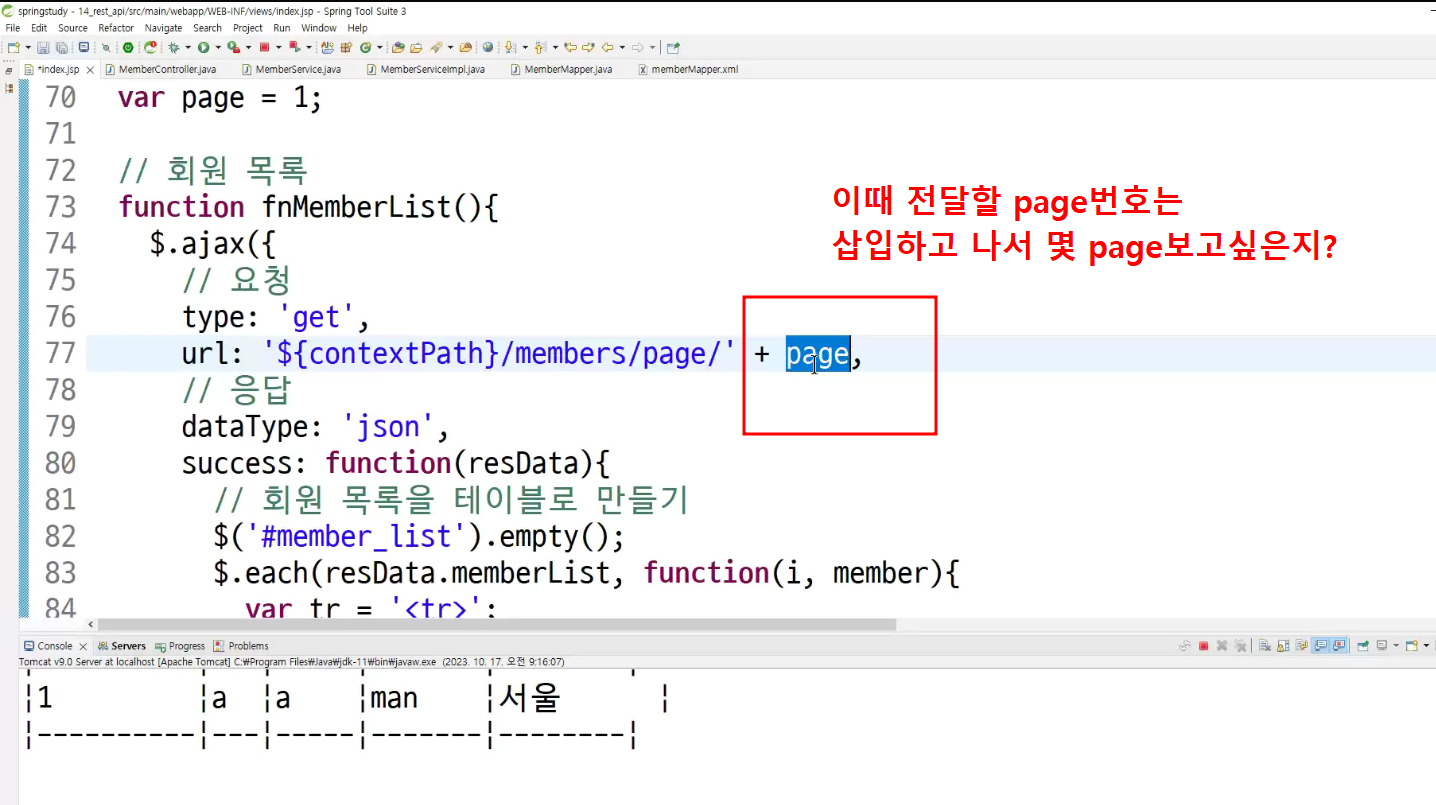Screen dimensions: 1436x805
Task: Open the Refactor menu
Action: pyautogui.click(x=116, y=28)
